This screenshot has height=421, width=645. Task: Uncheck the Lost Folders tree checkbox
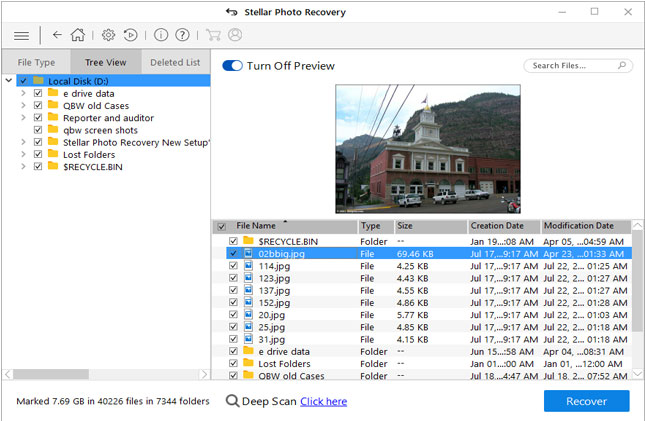click(38, 154)
